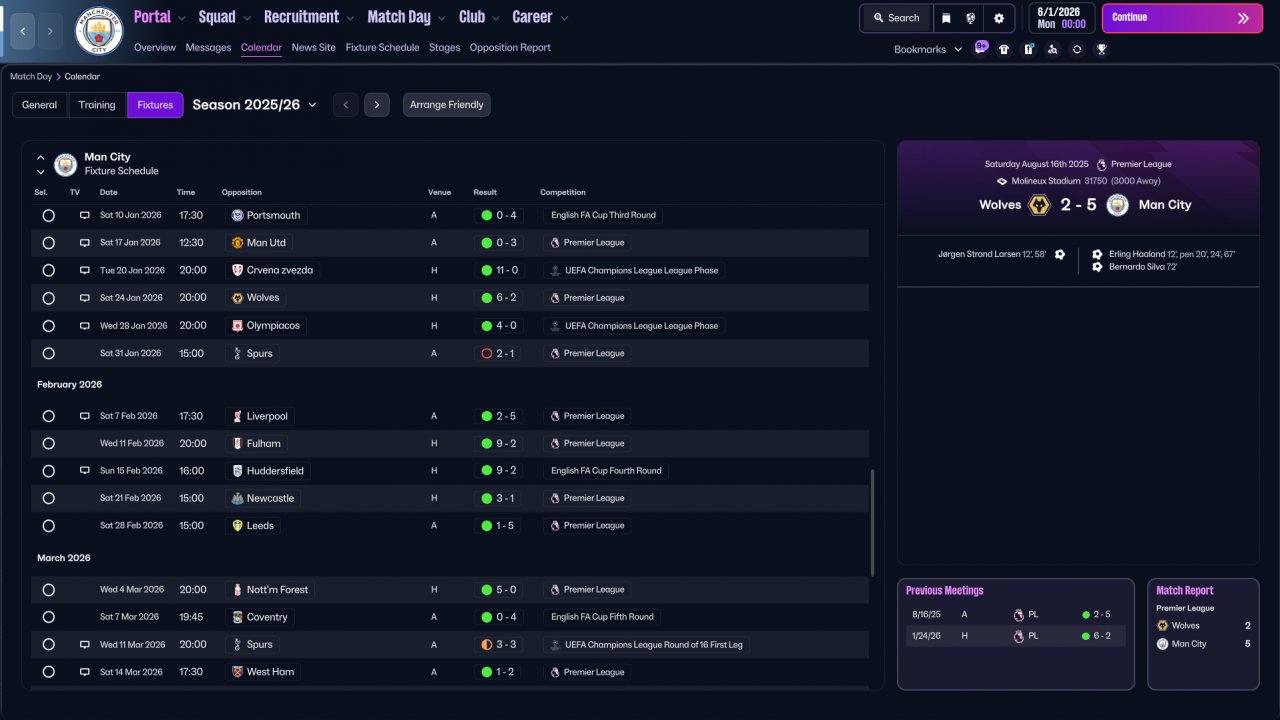This screenshot has height=720, width=1280.
Task: Open the Opposition Report sub-tab
Action: [510, 47]
